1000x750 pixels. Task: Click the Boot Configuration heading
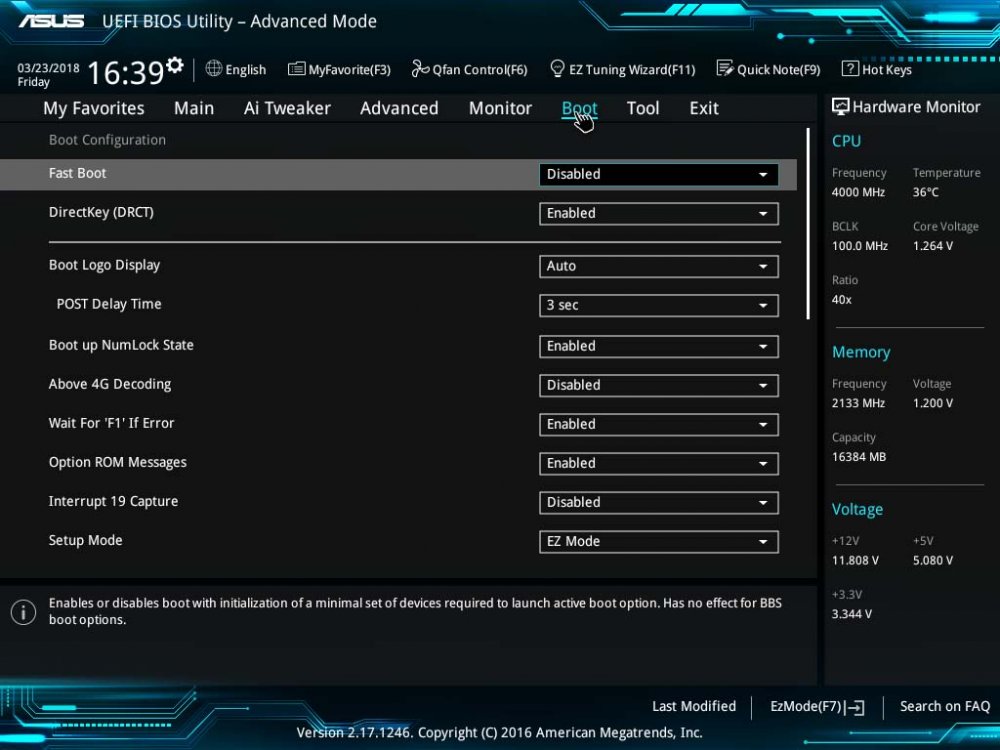tap(107, 140)
